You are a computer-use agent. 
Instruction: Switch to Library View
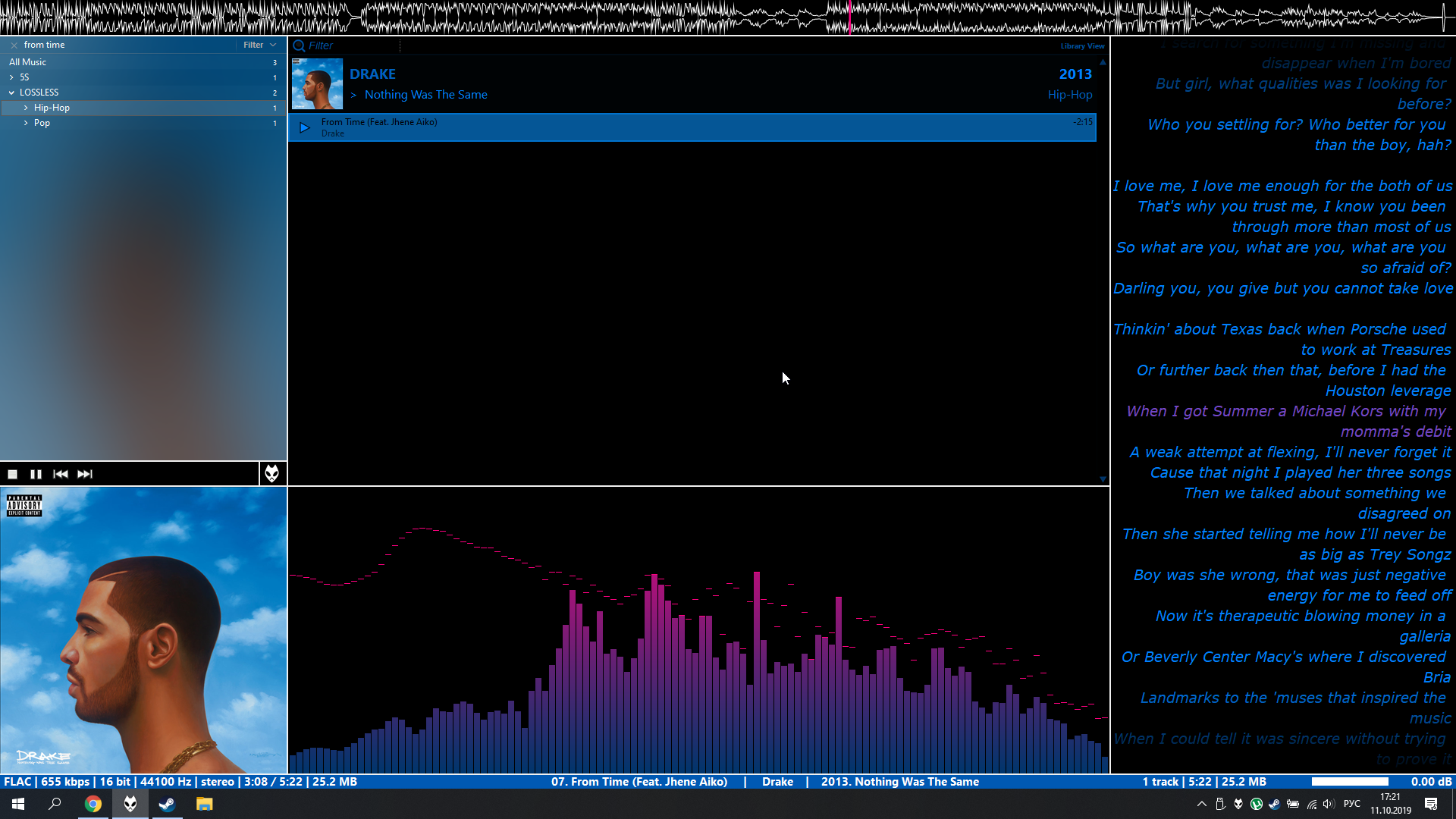pyautogui.click(x=1082, y=45)
